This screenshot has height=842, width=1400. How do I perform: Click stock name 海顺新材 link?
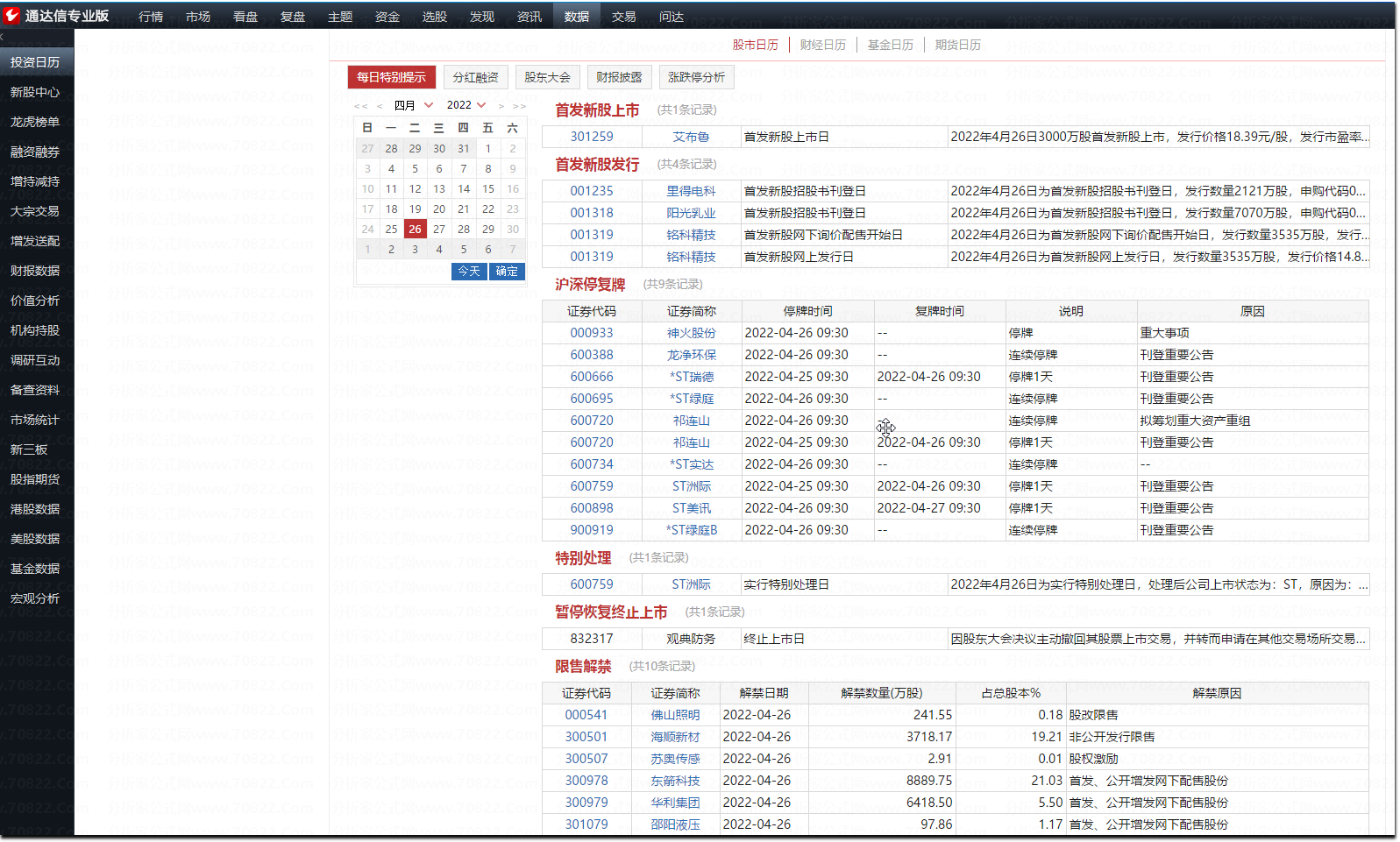point(676,737)
